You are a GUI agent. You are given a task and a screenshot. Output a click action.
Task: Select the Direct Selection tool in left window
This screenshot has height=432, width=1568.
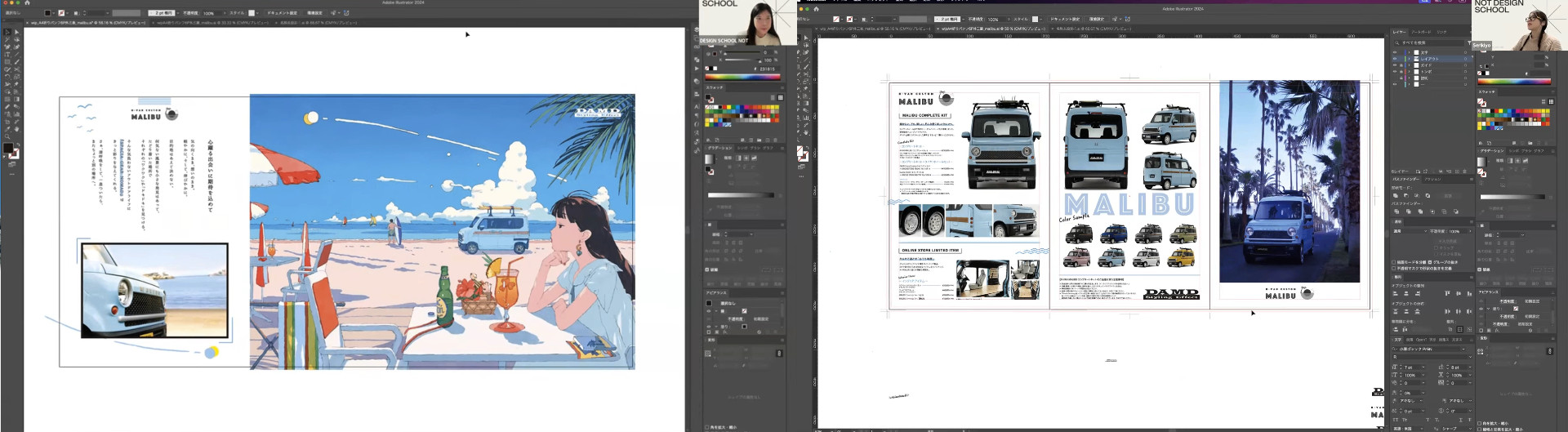[x=16, y=32]
